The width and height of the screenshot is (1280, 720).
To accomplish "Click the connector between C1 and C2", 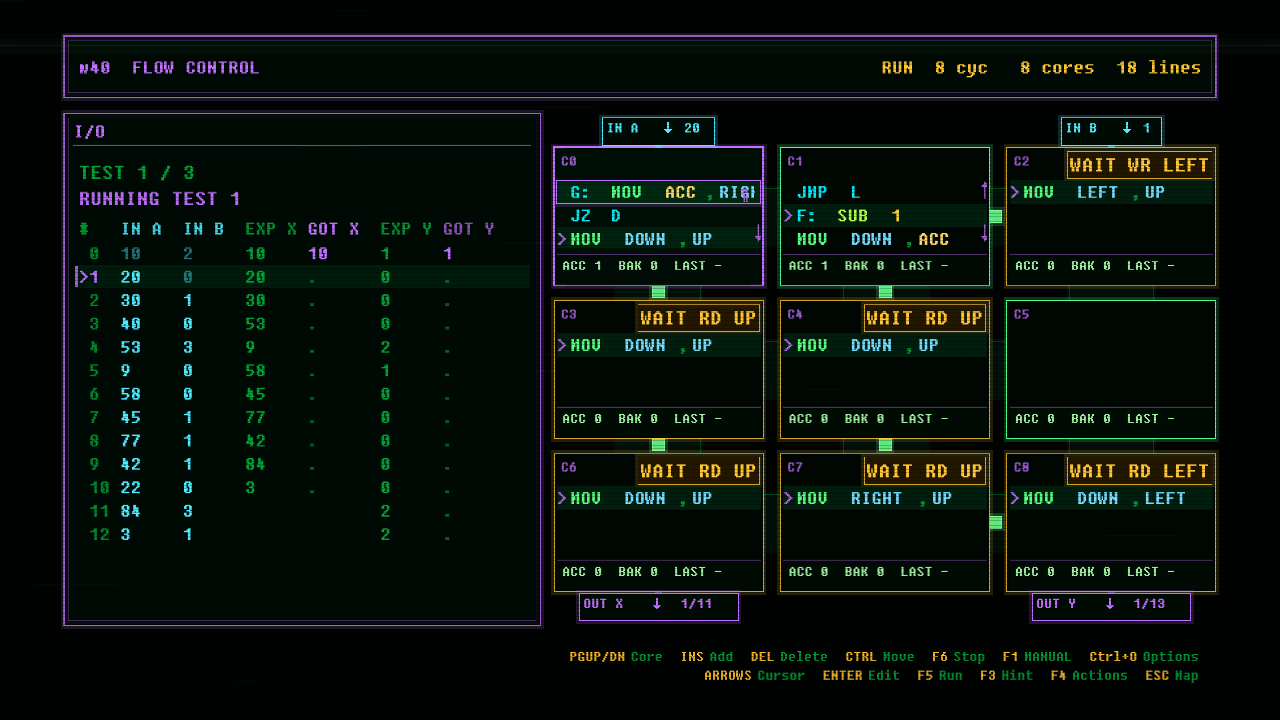I will coord(996,216).
